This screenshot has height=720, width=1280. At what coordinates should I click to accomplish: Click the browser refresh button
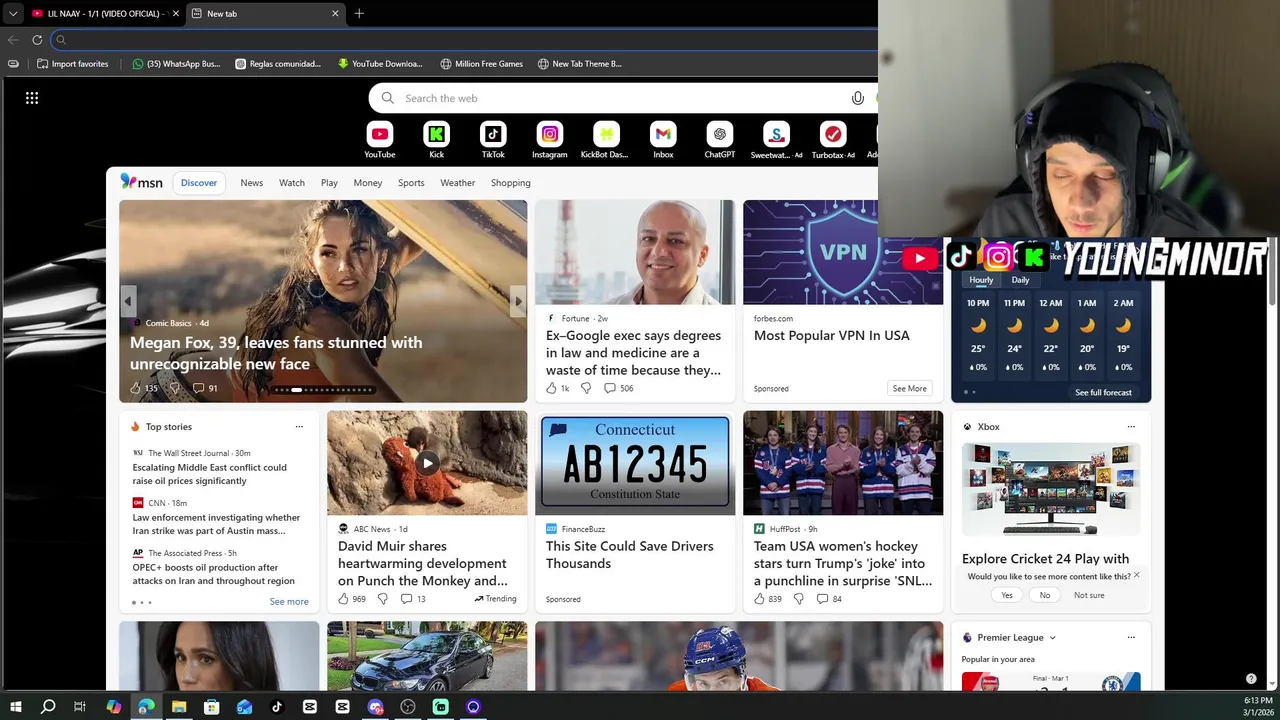click(37, 40)
